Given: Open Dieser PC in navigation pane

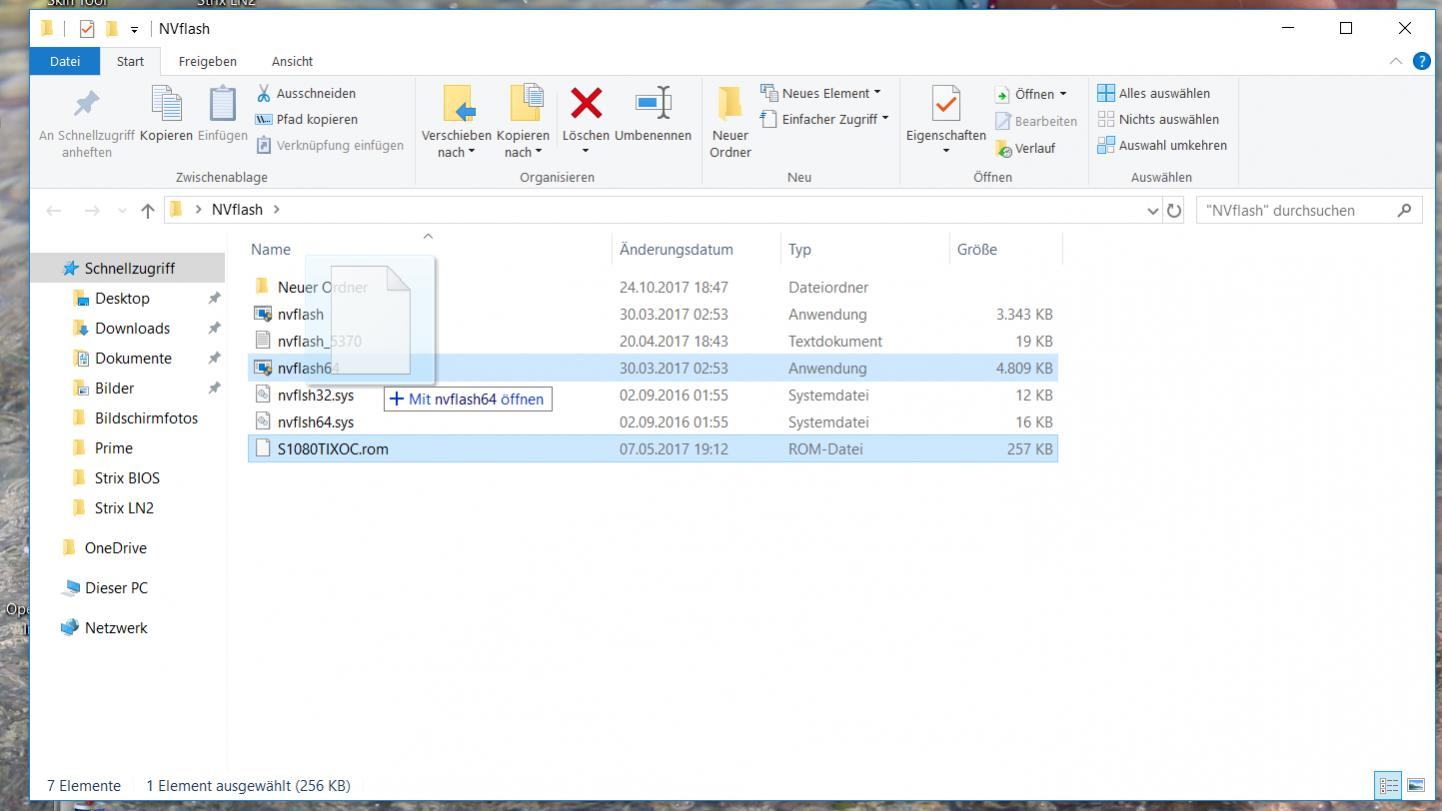Looking at the screenshot, I should coord(116,588).
